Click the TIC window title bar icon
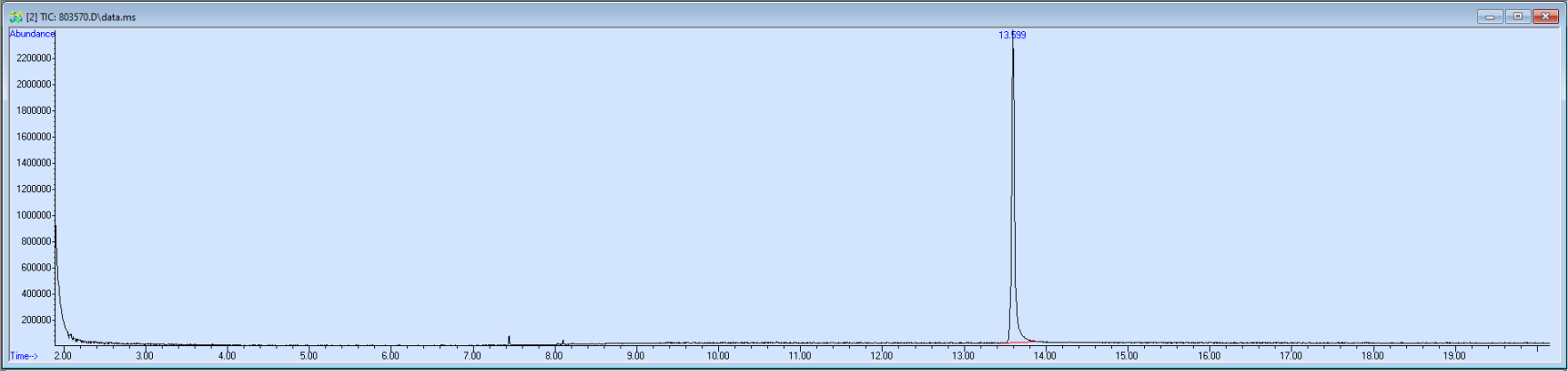 [x=16, y=17]
